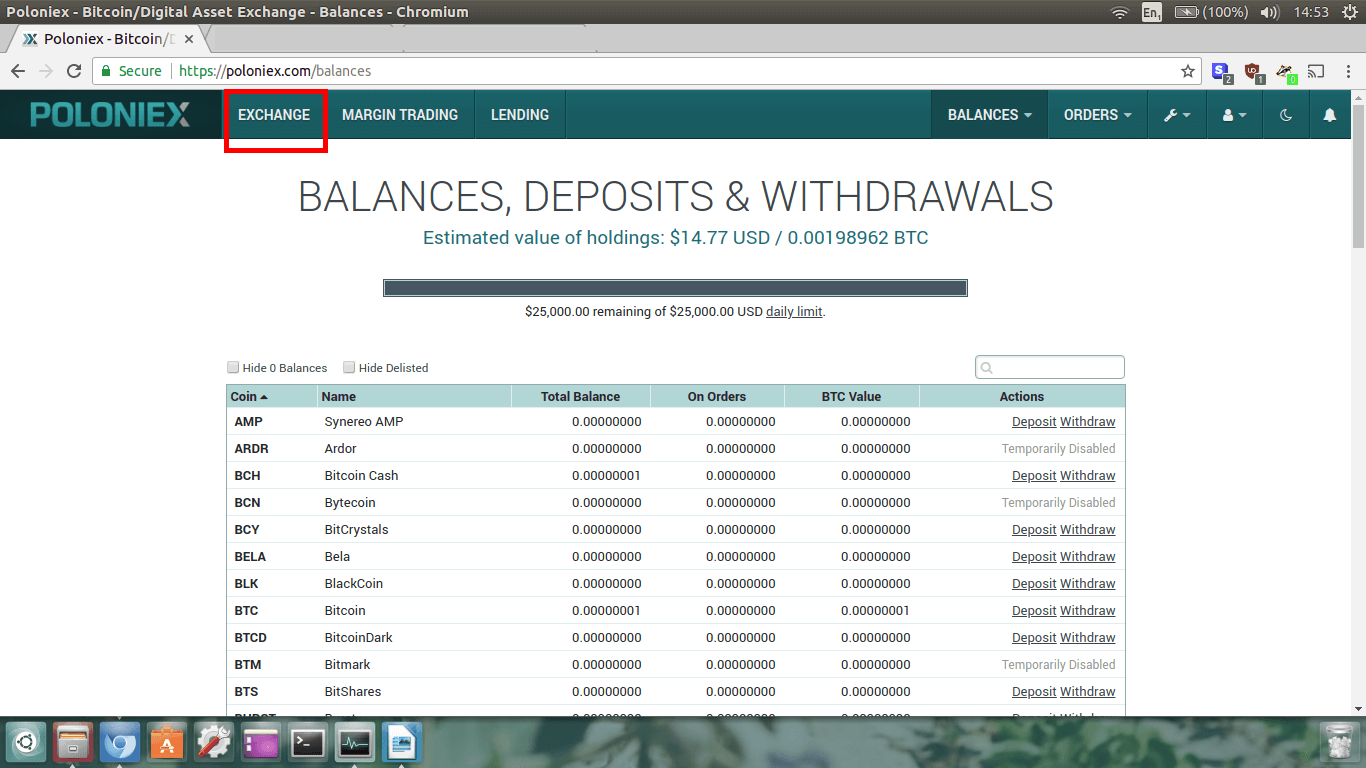Click the notifications bell icon
Screen dimensions: 1366x768
point(1329,115)
